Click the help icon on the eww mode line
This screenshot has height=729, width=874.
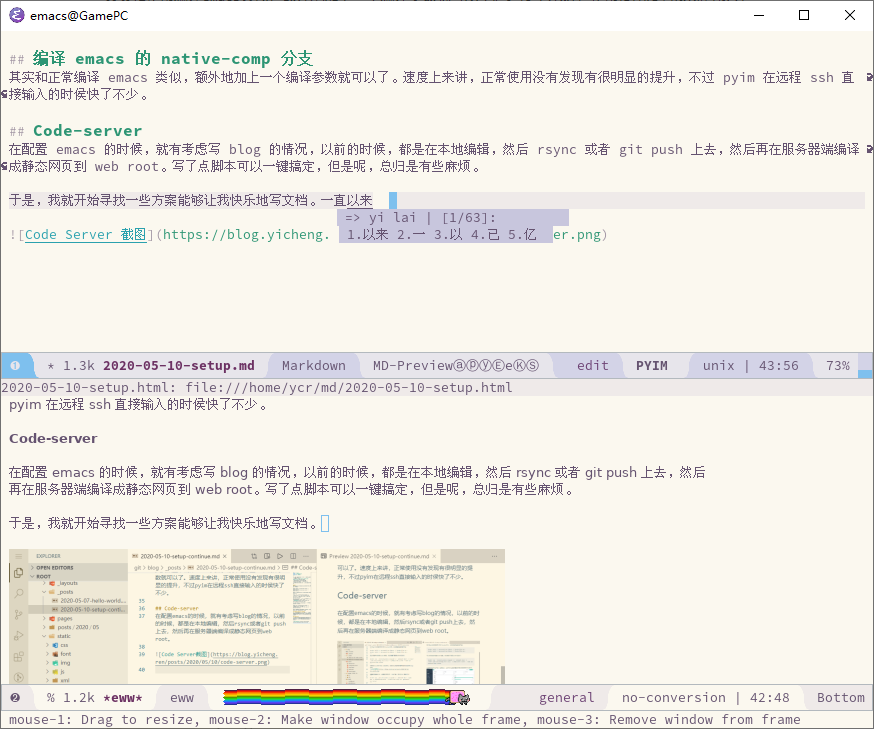pyautogui.click(x=14, y=697)
